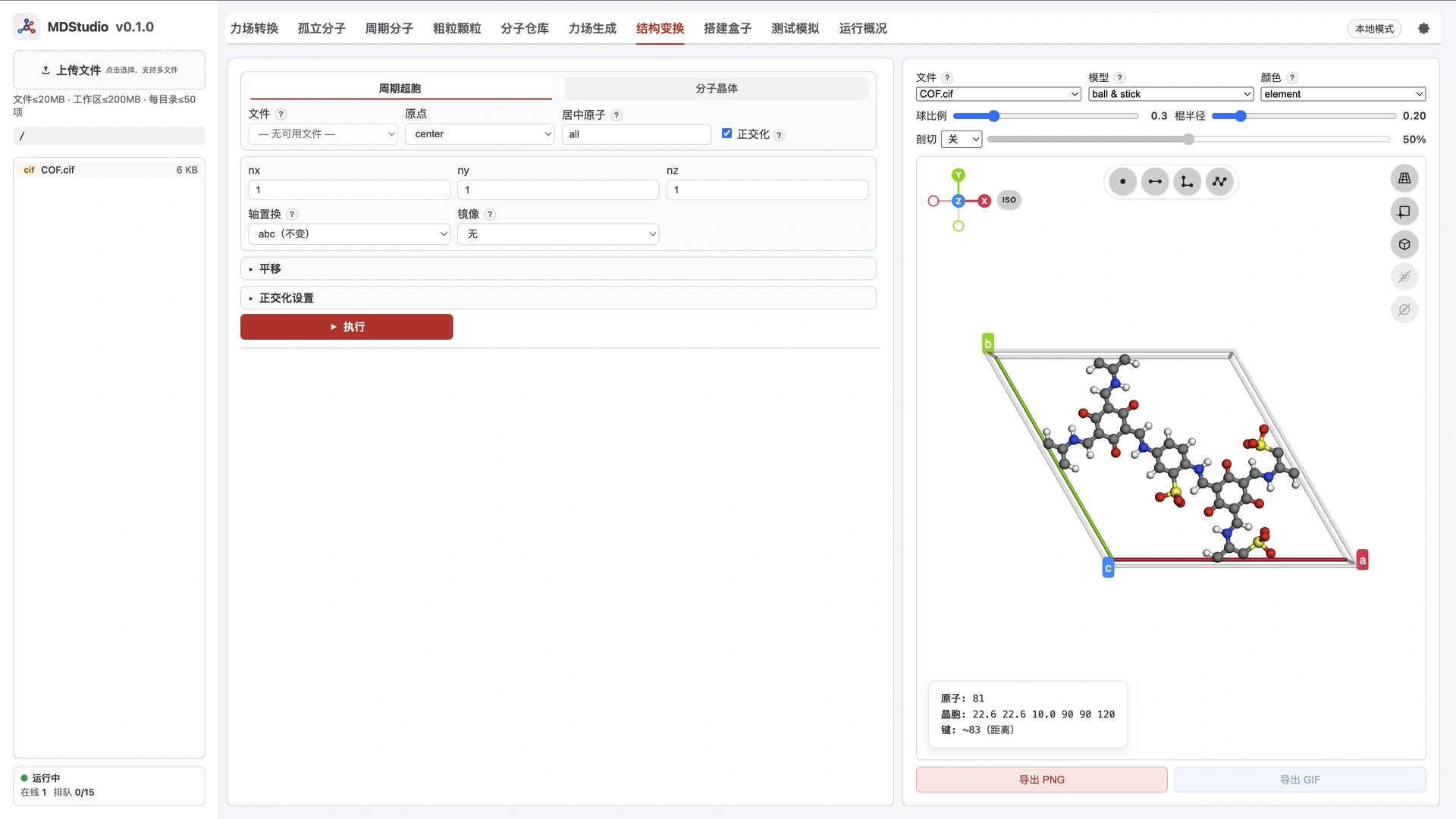Image resolution: width=1456 pixels, height=819 pixels.
Task: Open the settings gear icon
Action: 1423,28
